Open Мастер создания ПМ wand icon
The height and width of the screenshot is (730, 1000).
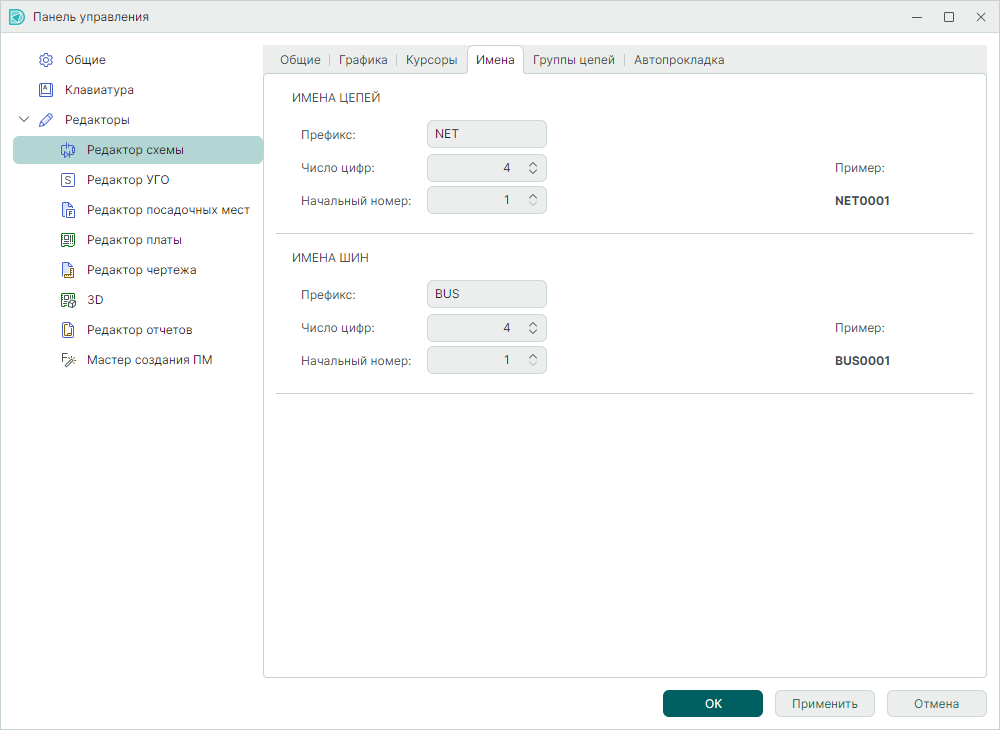point(68,360)
